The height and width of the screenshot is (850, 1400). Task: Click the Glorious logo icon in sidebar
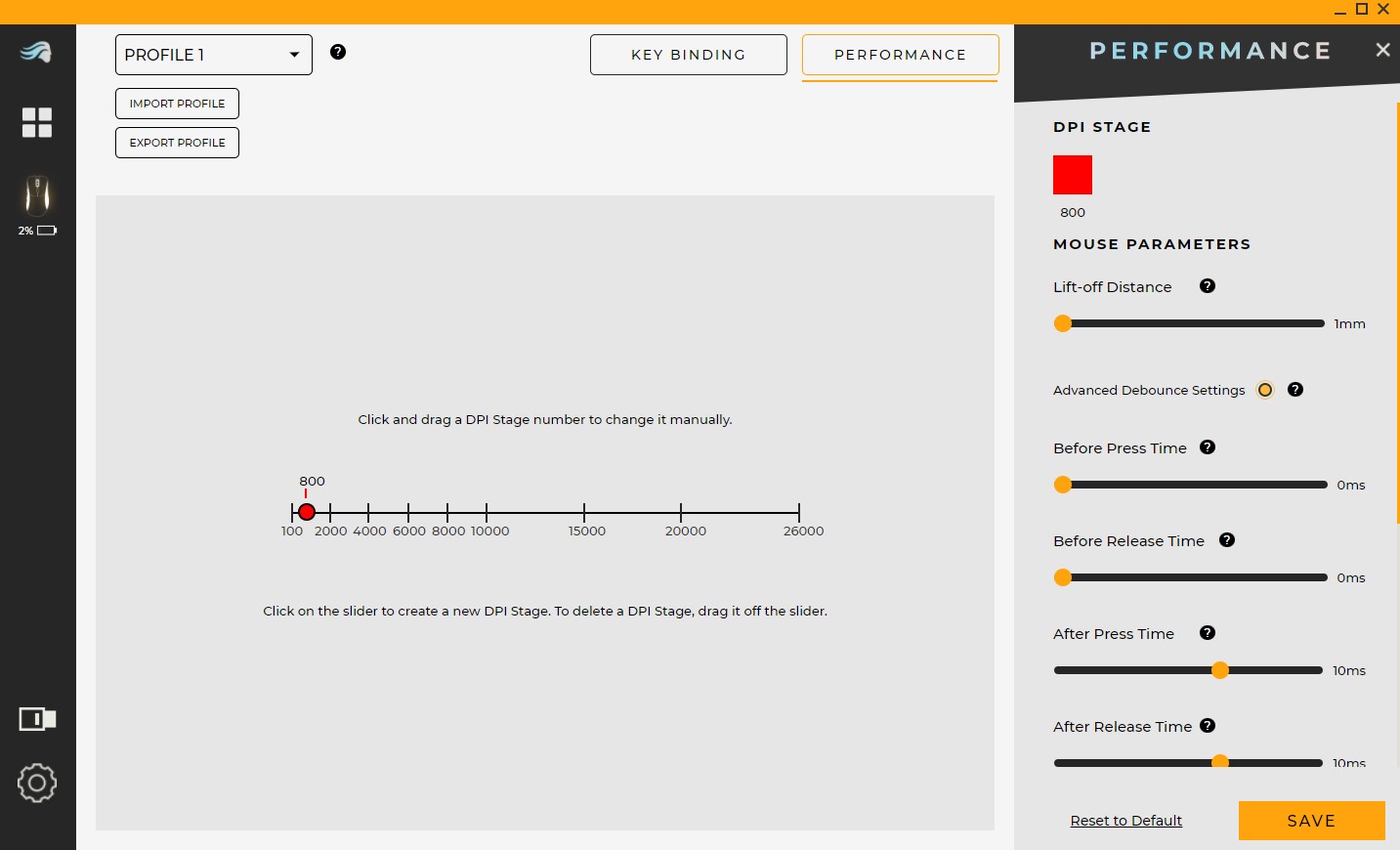36,52
